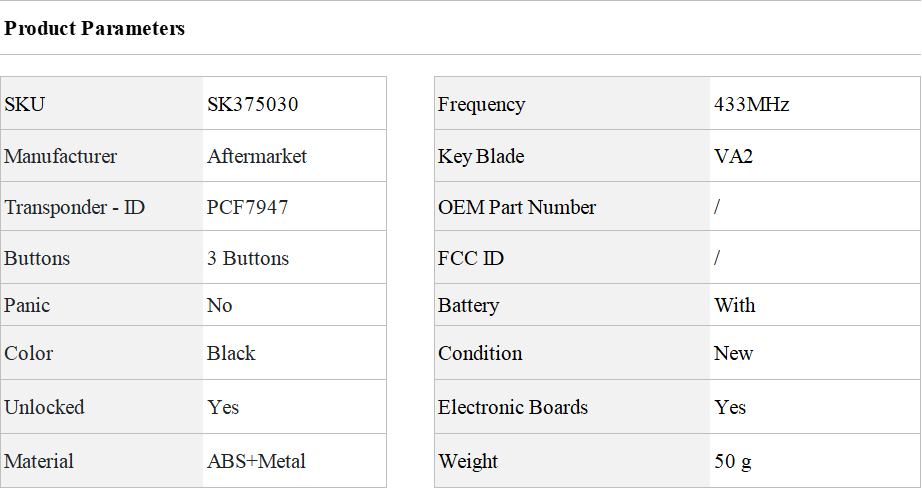Image resolution: width=922 pixels, height=489 pixels.
Task: Click the Product Parameters heading
Action: tap(95, 29)
